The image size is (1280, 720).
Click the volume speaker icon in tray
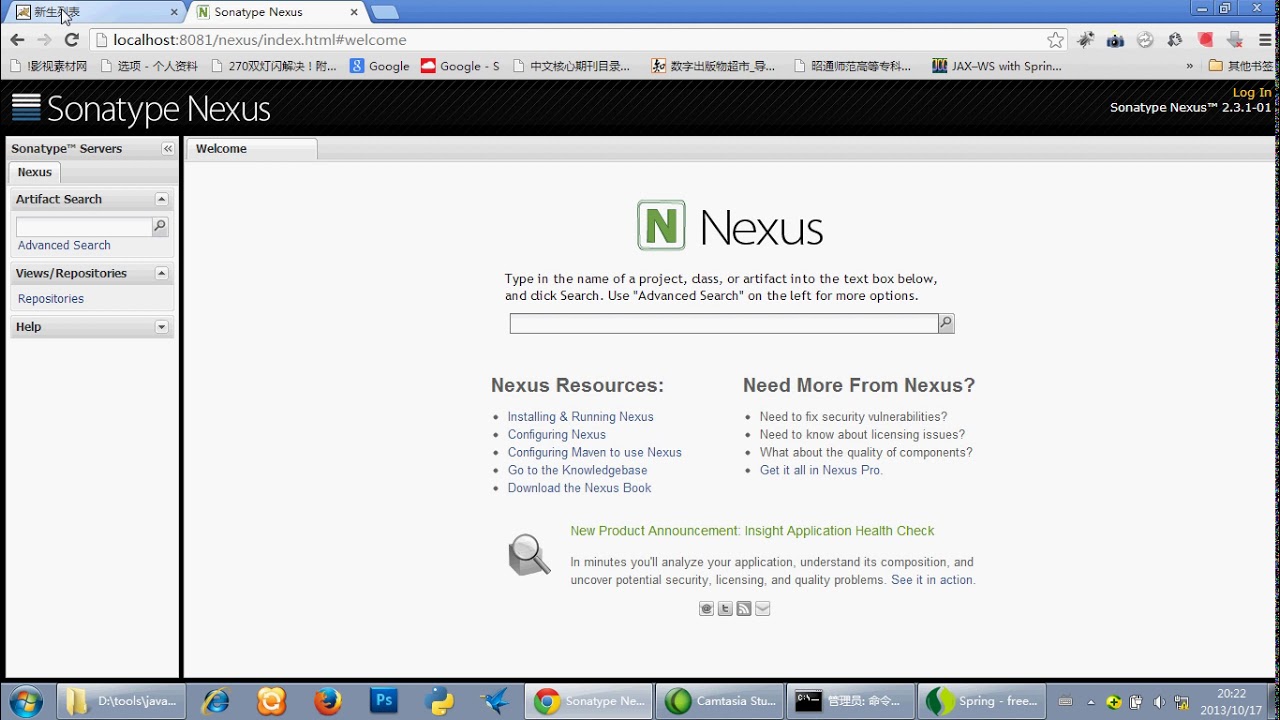coord(1159,702)
